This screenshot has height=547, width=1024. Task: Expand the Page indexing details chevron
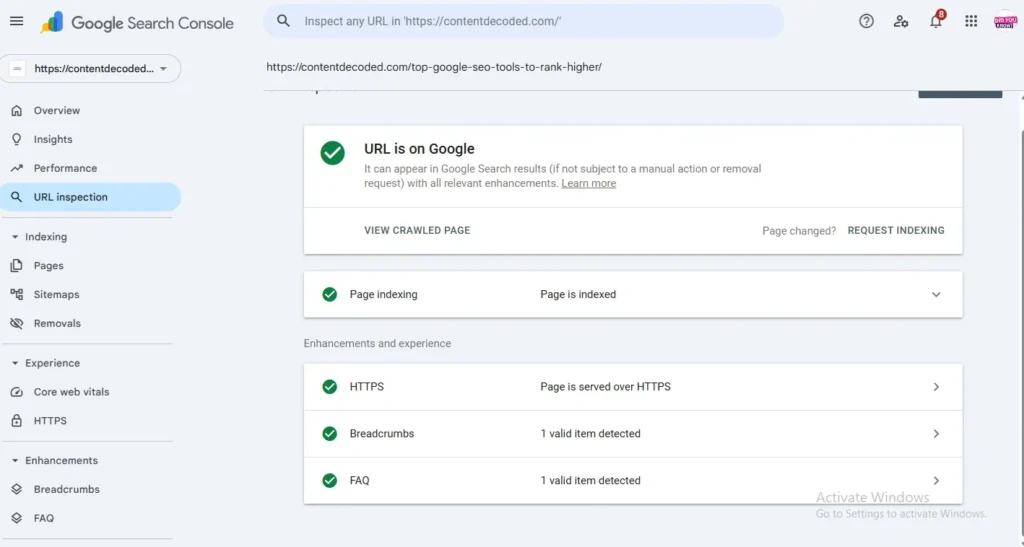(936, 294)
